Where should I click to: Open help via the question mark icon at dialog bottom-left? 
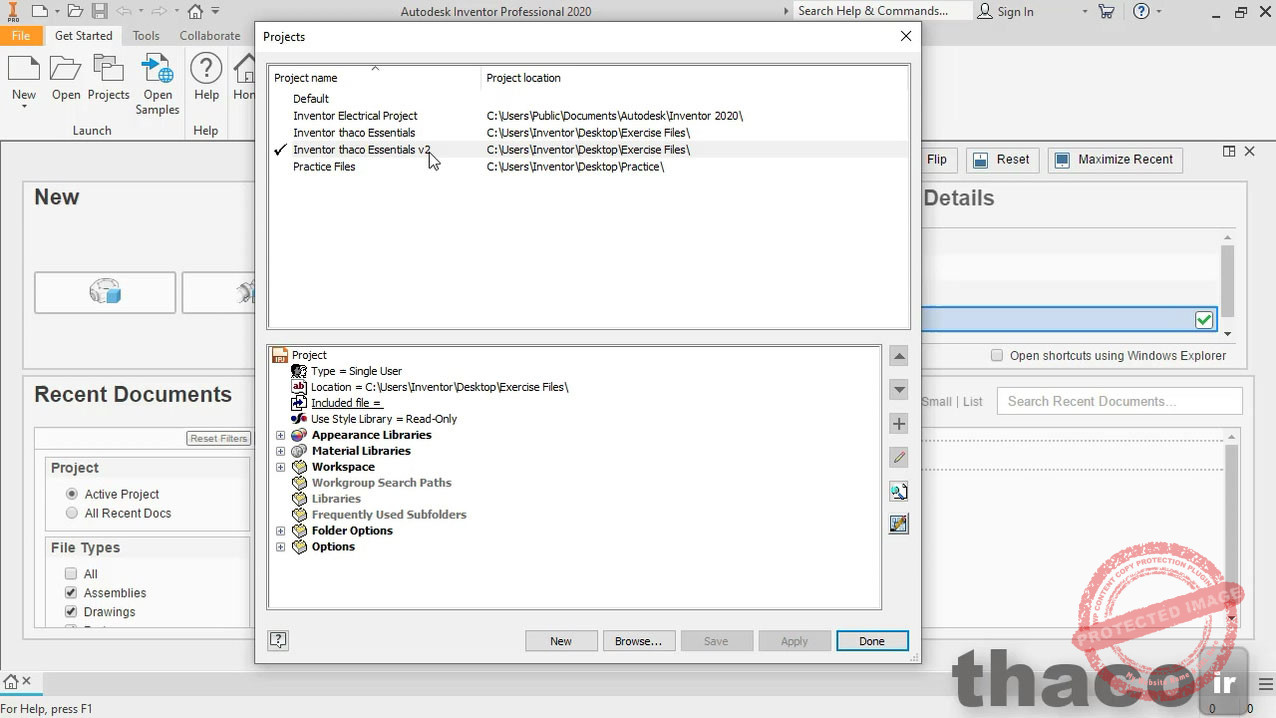[x=279, y=641]
